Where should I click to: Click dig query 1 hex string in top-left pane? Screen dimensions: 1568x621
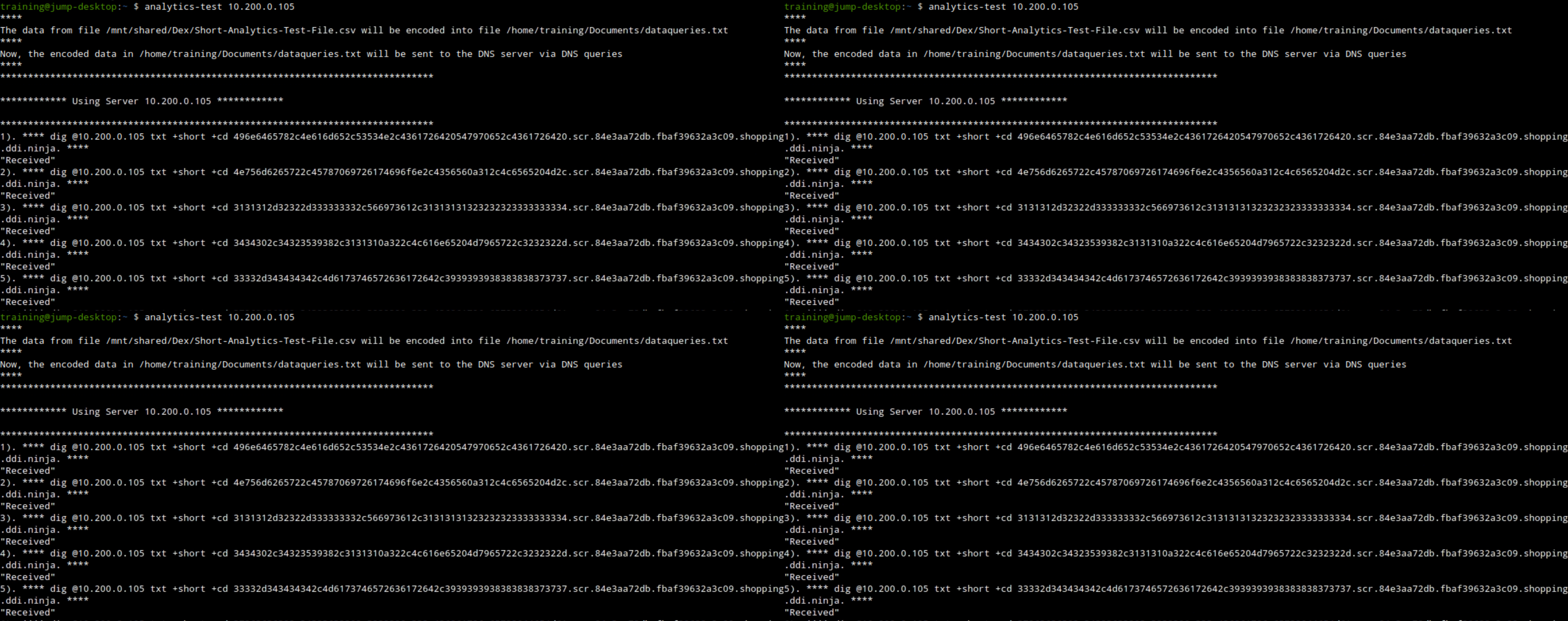point(400,137)
